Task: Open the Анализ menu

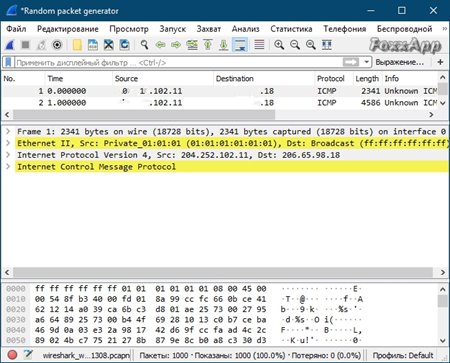Action: click(246, 29)
